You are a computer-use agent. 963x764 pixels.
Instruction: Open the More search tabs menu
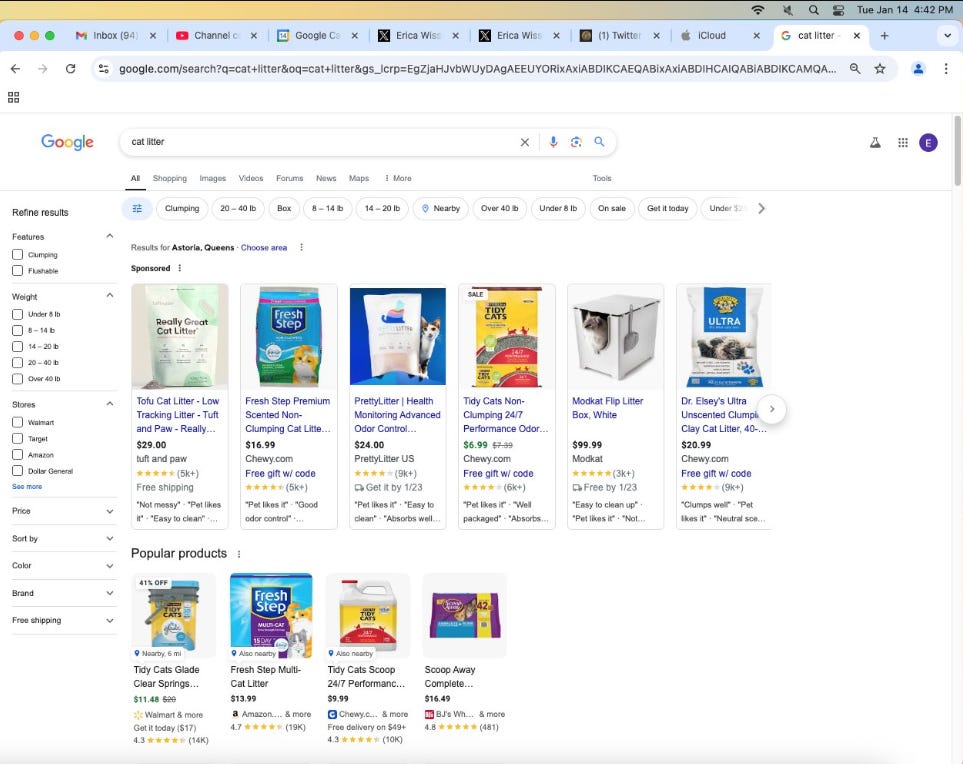point(398,178)
